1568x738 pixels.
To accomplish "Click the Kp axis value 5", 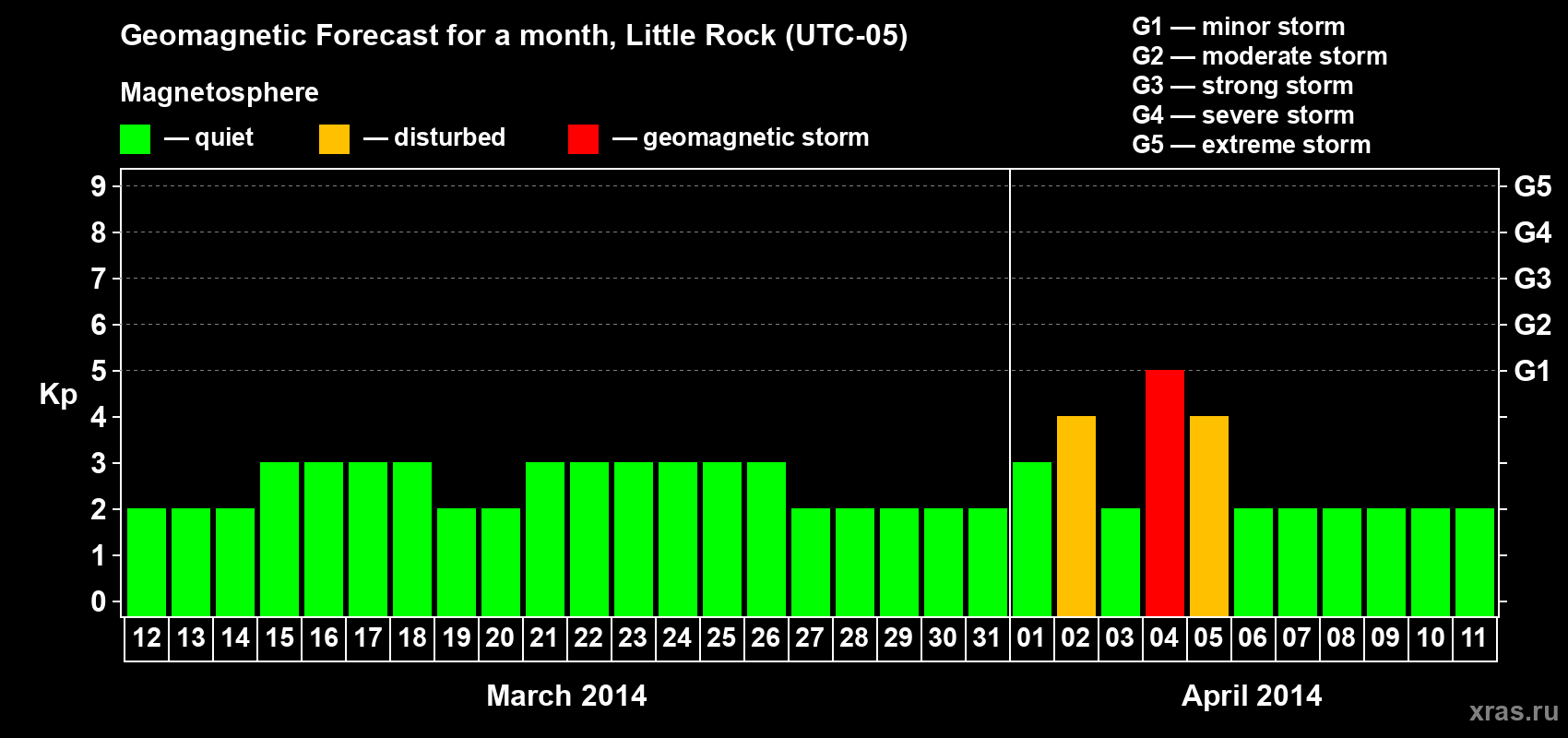I will click(99, 371).
